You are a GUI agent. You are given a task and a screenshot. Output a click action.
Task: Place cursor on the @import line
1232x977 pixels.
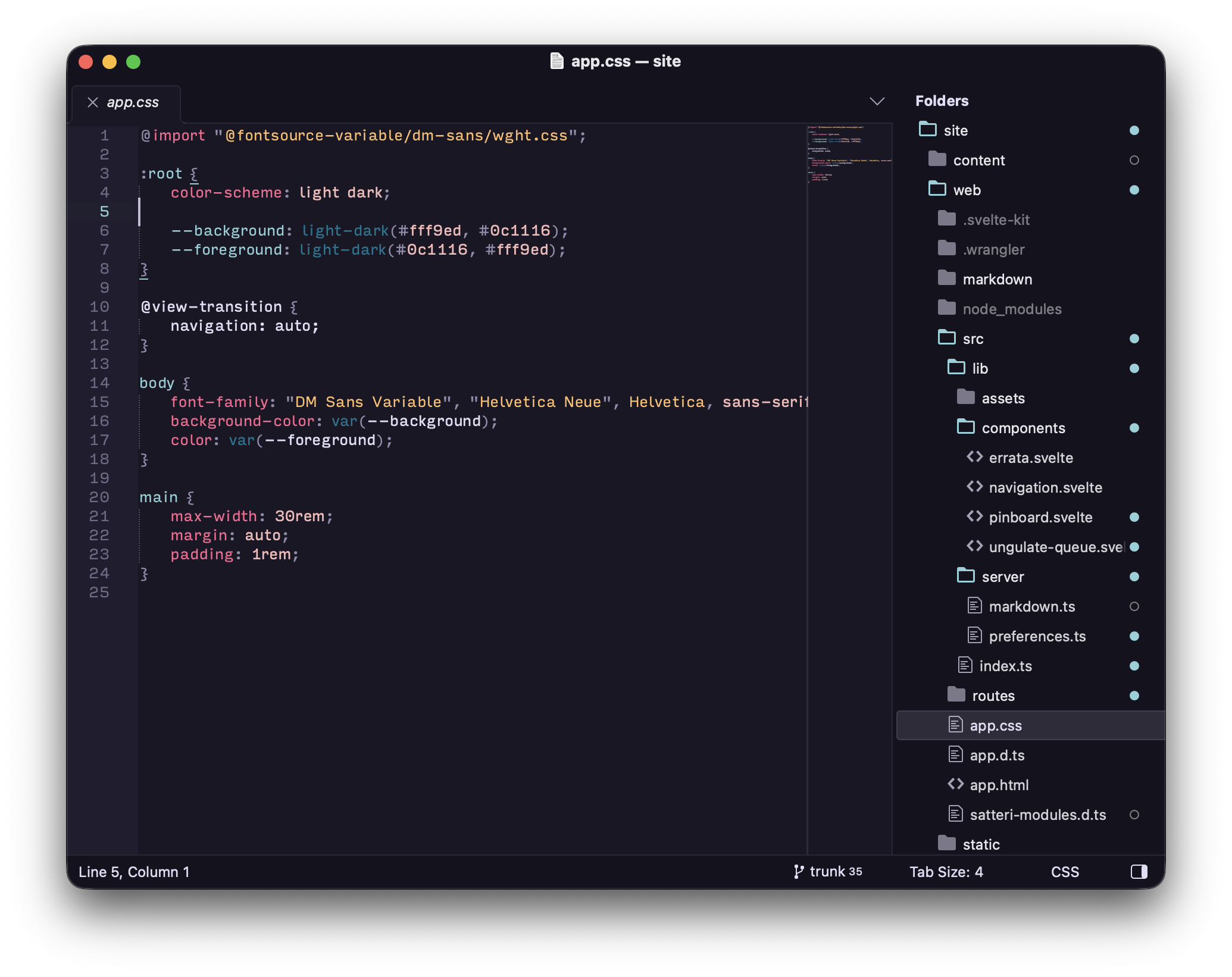(363, 136)
